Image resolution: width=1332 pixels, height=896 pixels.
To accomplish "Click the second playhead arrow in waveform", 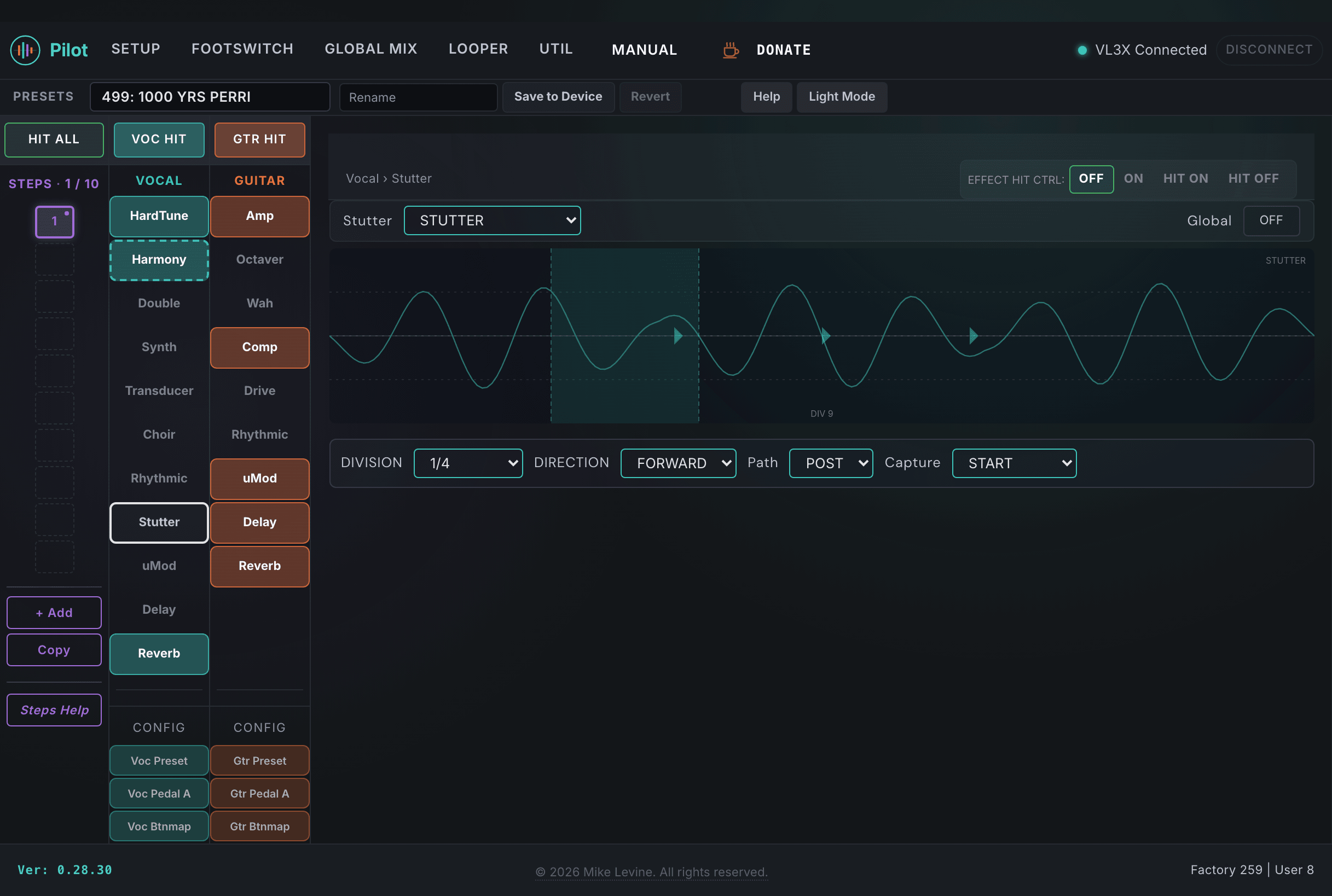I will point(825,335).
